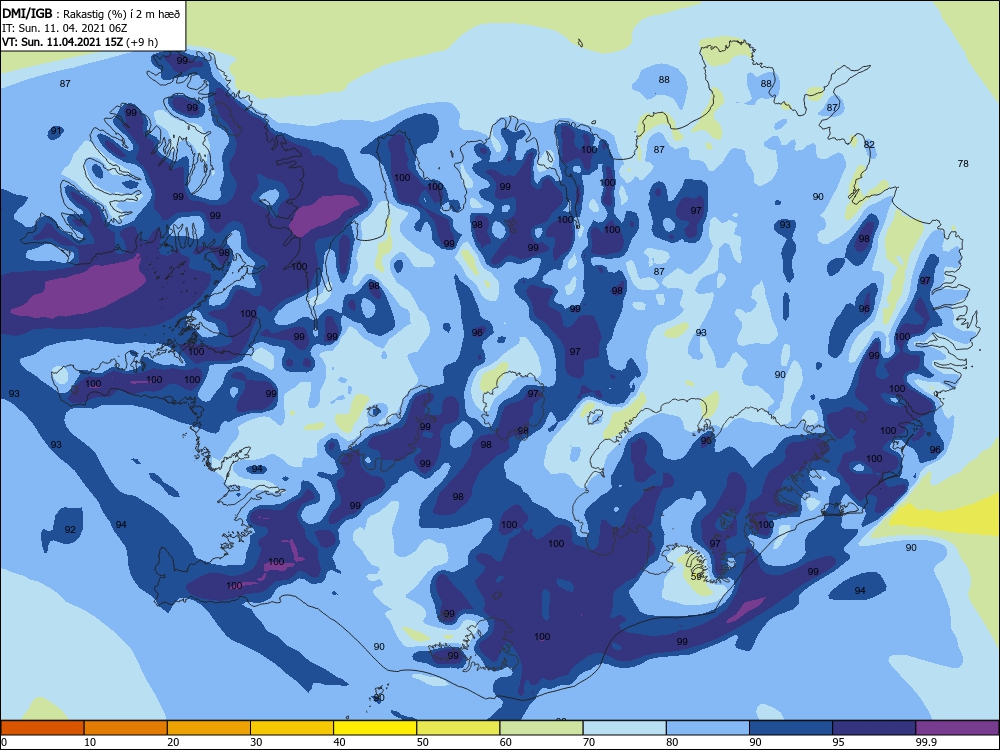
Task: Click the yellow-green 50–60 legend swatch
Action: tap(458, 728)
